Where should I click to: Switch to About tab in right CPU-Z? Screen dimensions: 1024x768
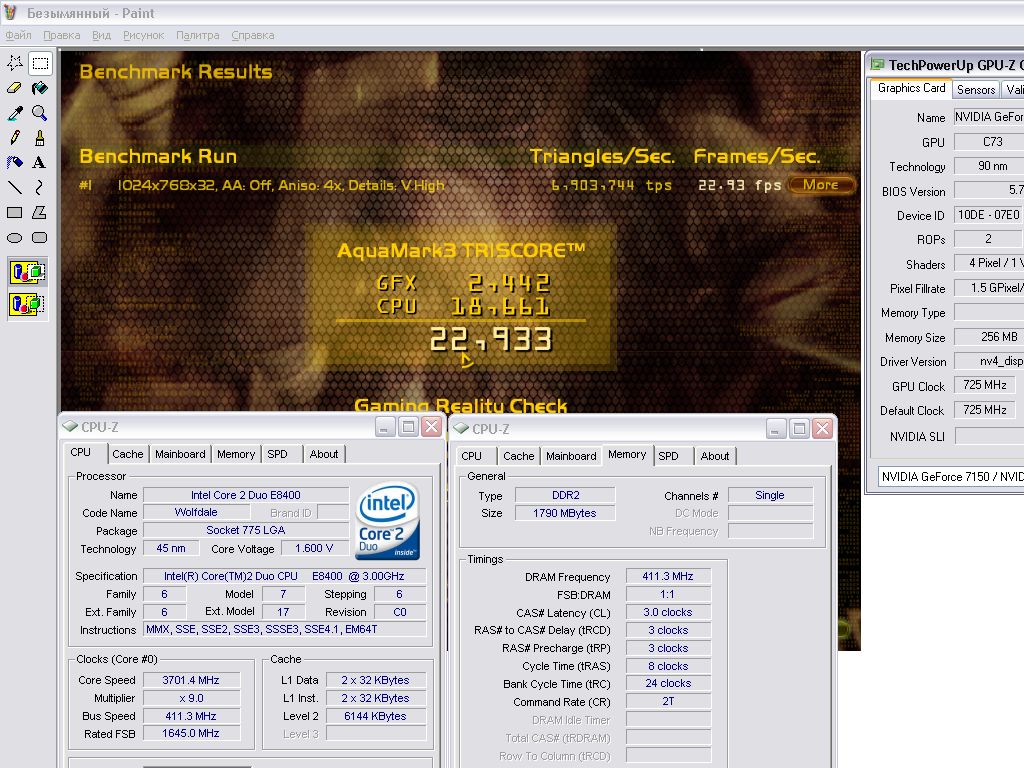click(715, 456)
